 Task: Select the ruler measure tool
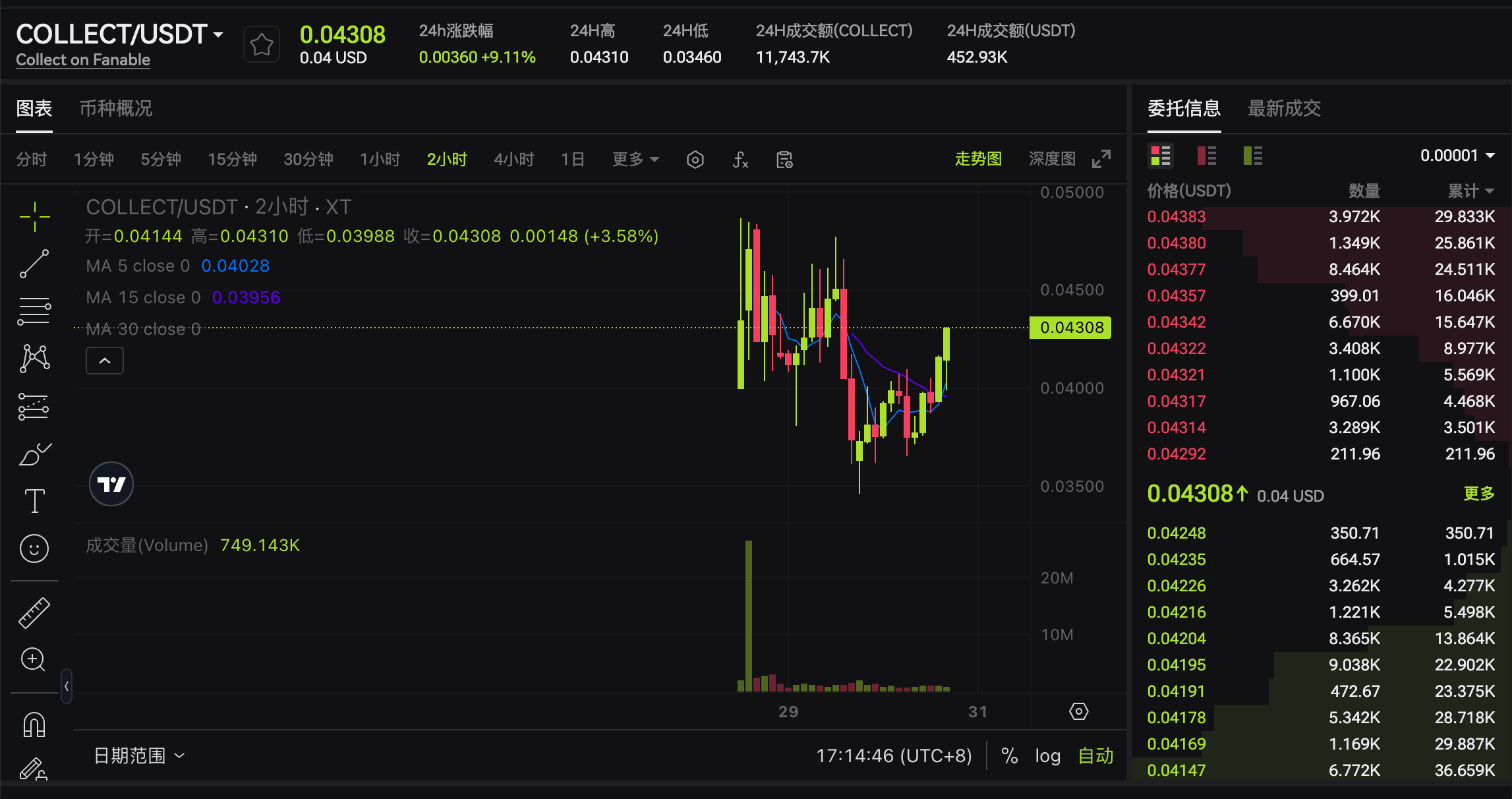(34, 612)
